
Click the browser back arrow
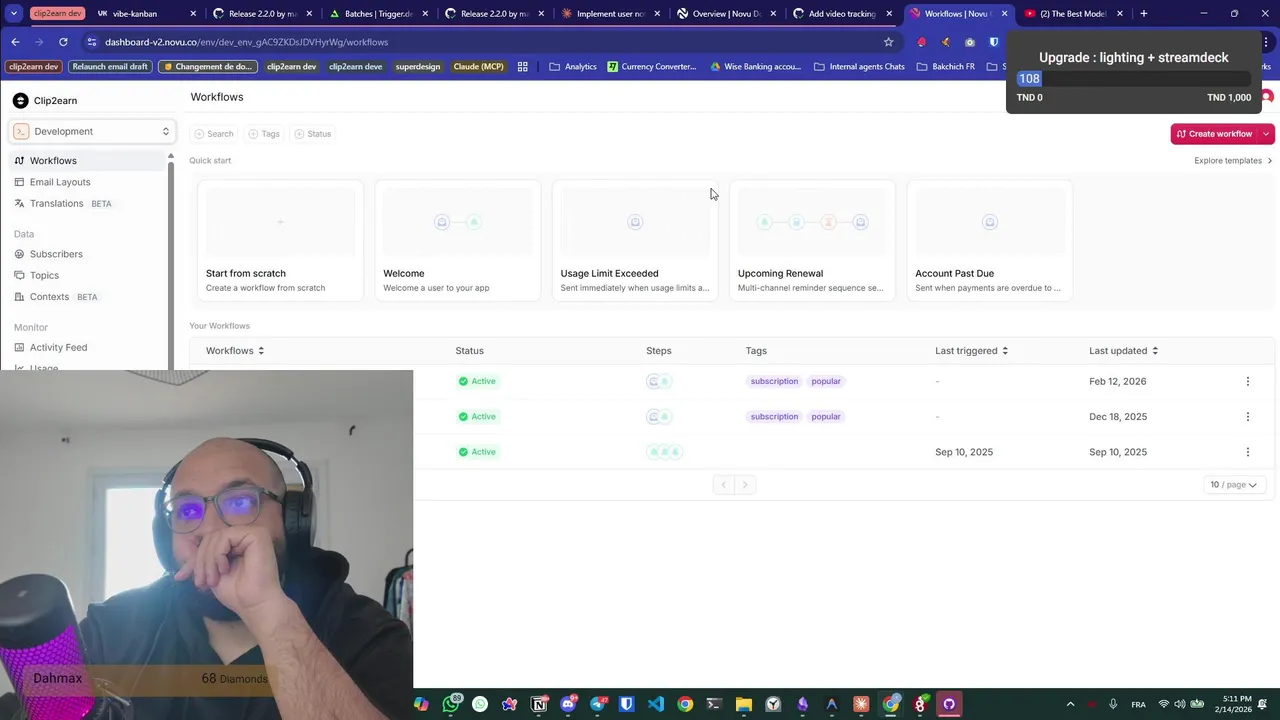[15, 42]
